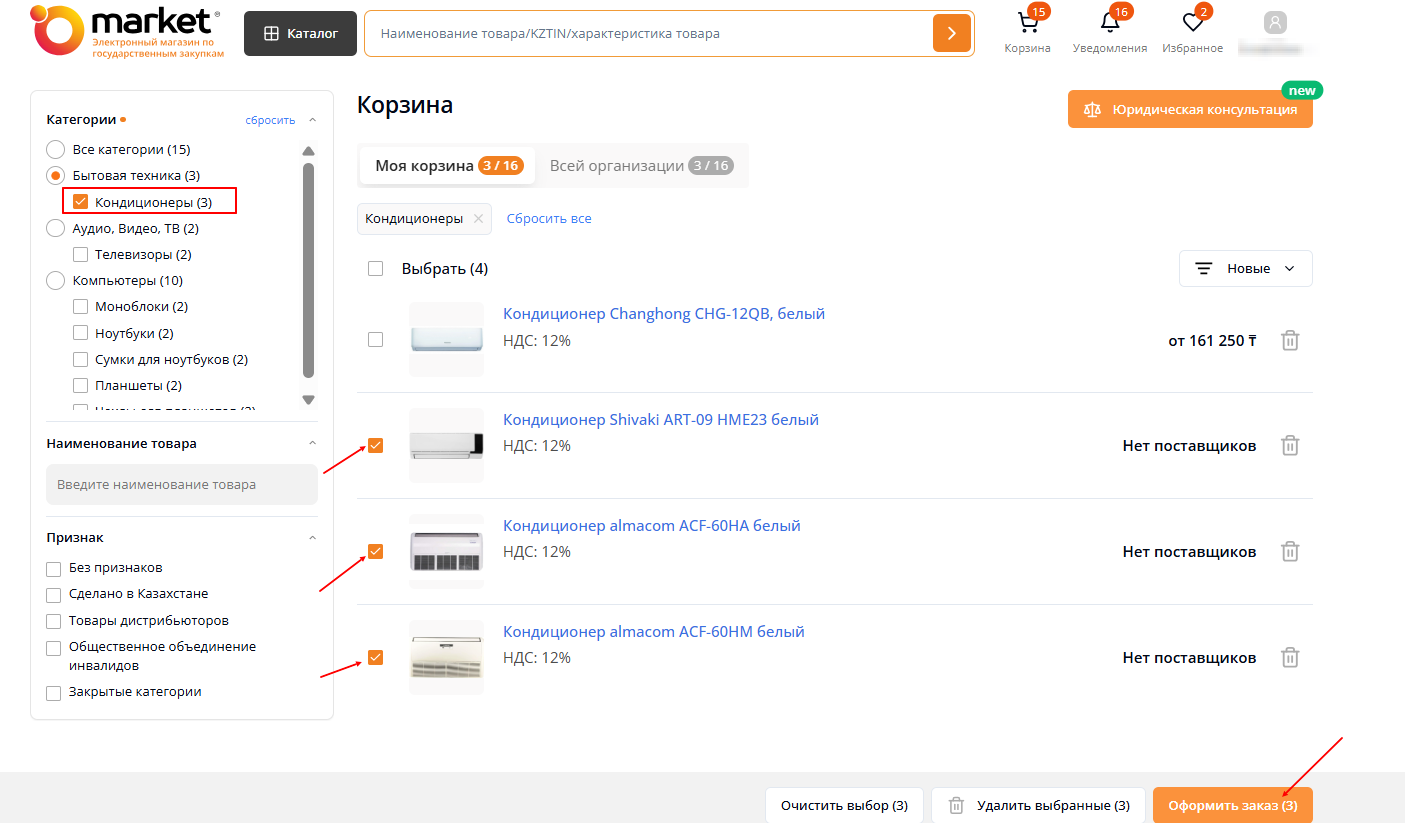The width and height of the screenshot is (1405, 823).
Task: Go to the market logo homepage
Action: (x=127, y=31)
